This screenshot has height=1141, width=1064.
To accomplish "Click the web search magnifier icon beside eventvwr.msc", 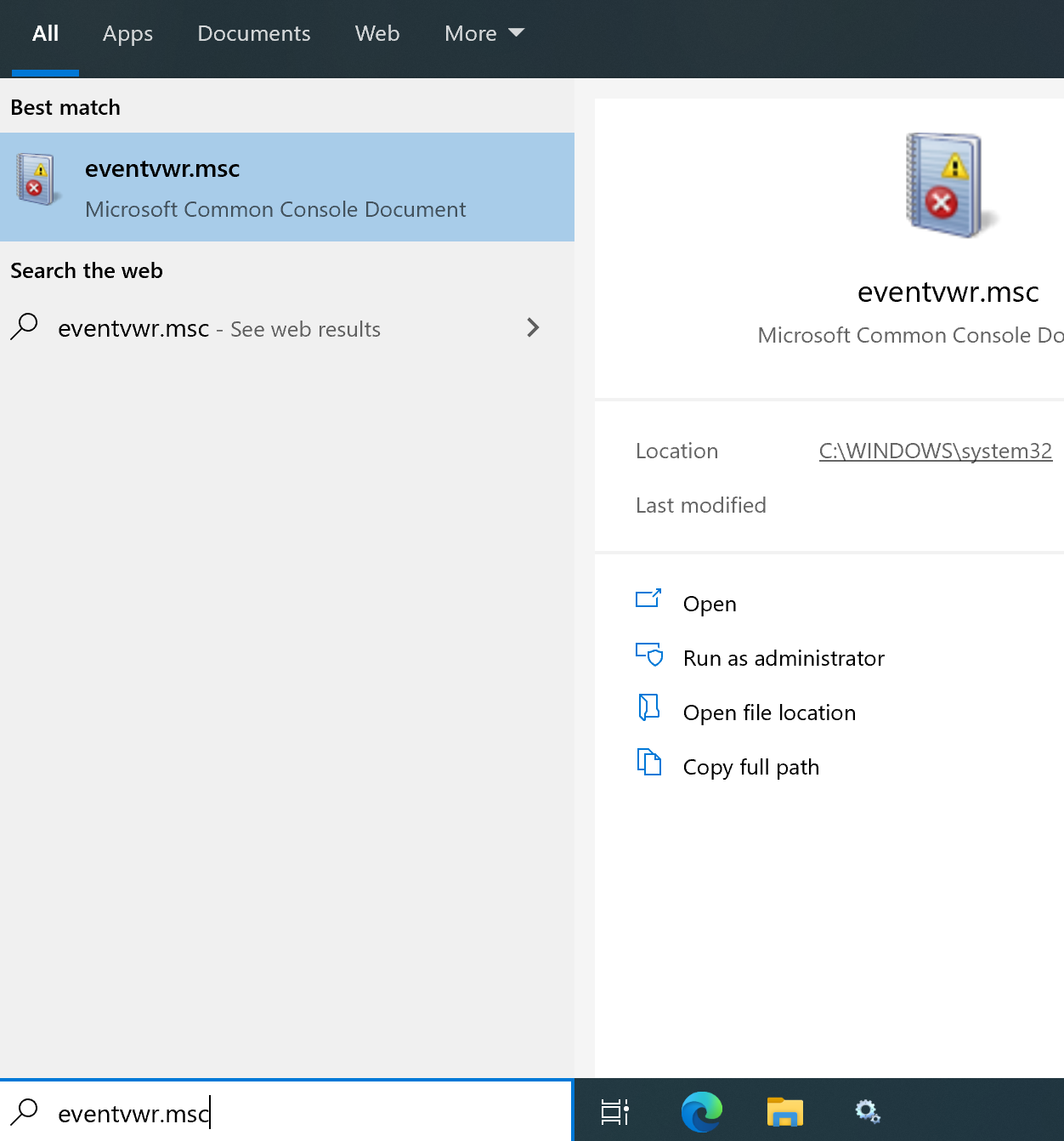I will 25,326.
